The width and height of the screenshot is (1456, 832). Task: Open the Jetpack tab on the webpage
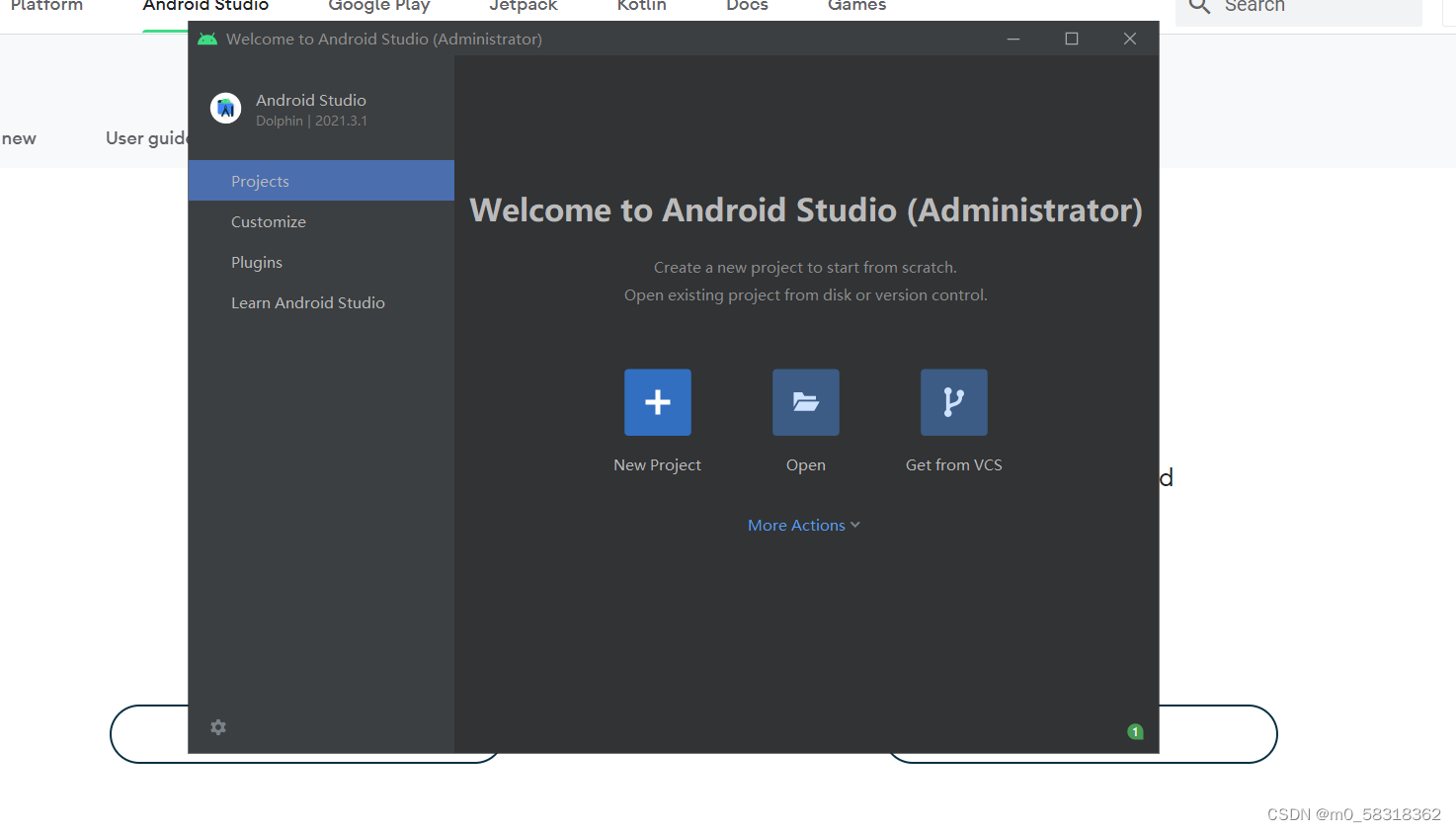tap(524, 6)
